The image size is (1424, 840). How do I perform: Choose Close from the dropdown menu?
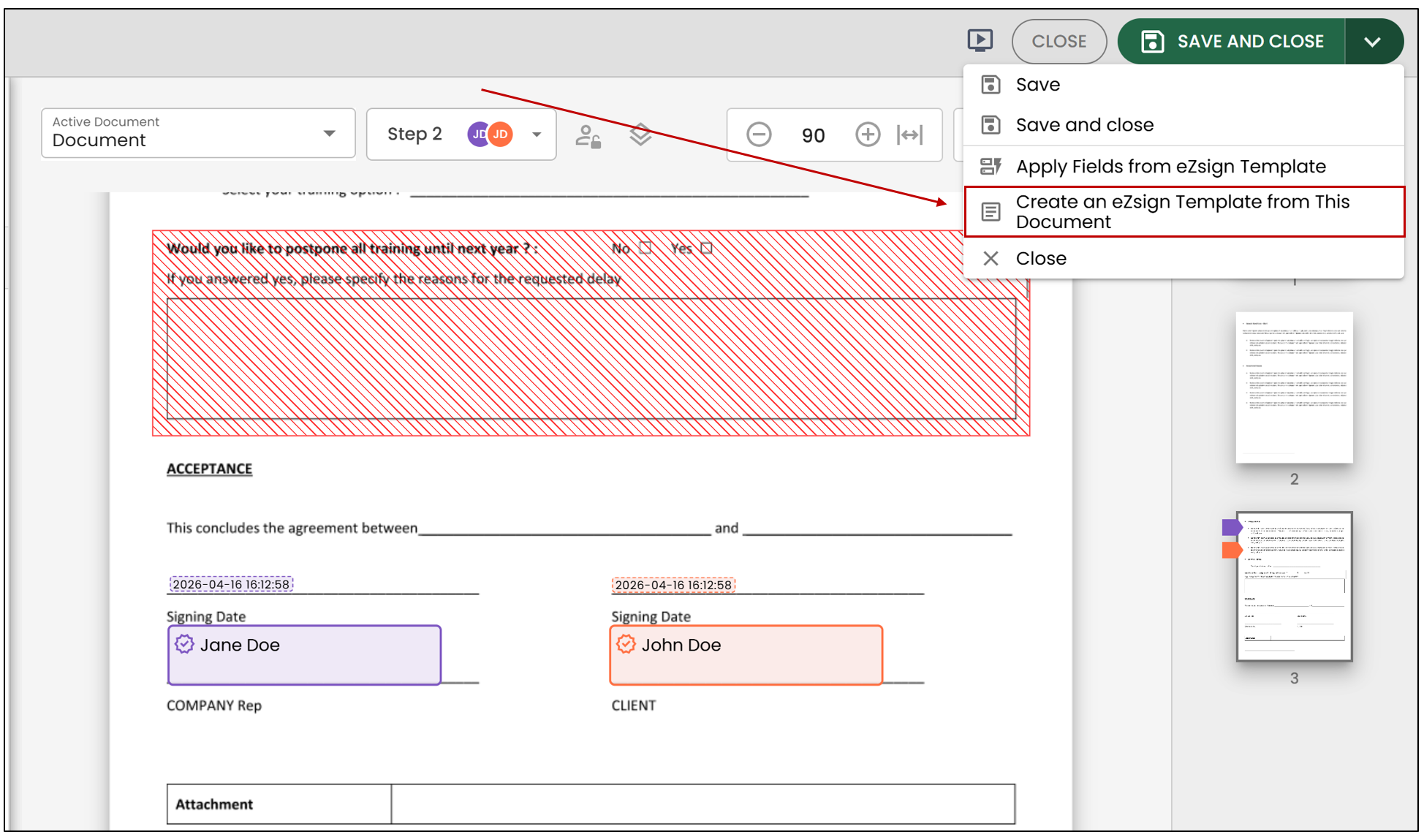1184,258
